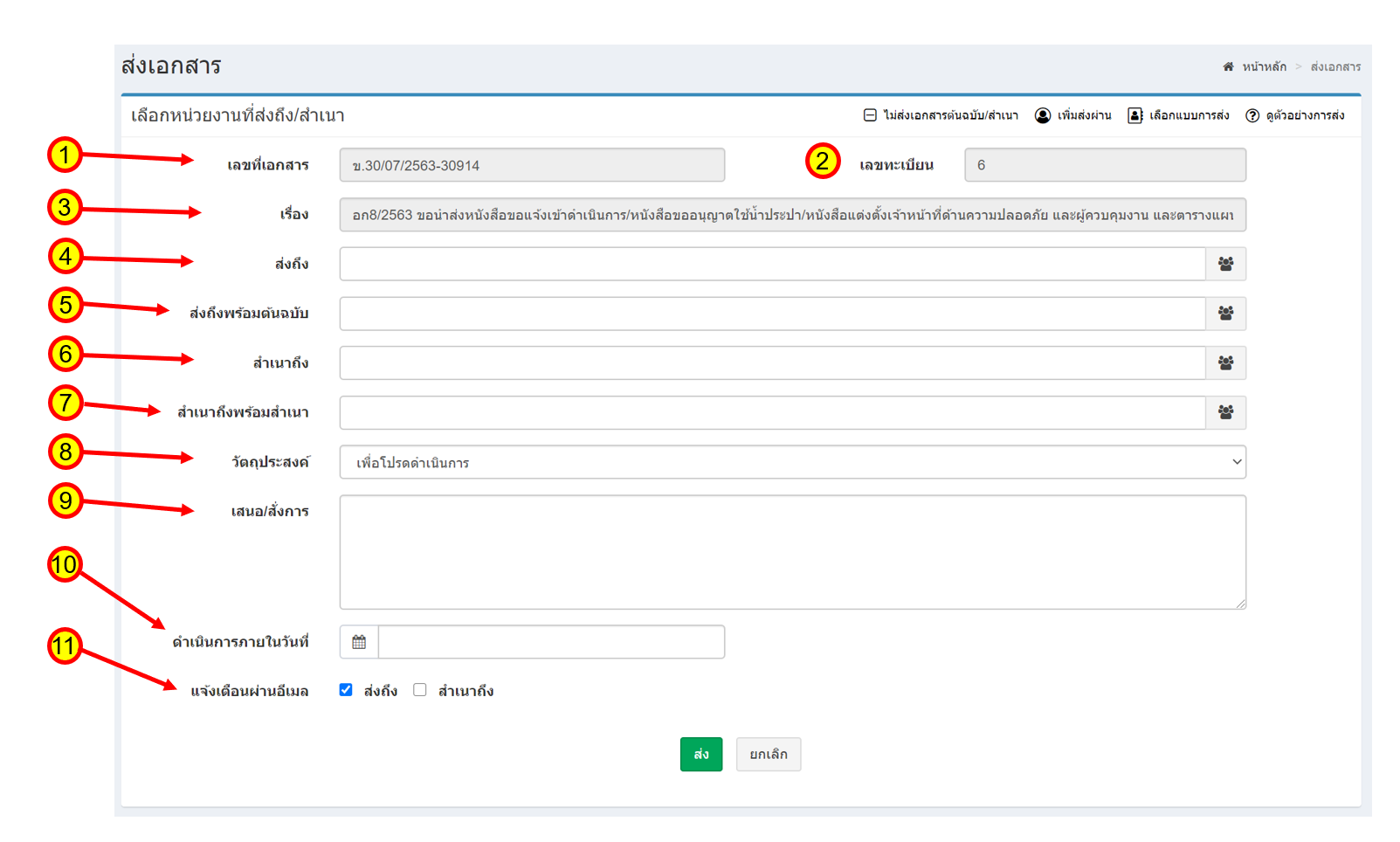Go to หน้าหลัก breadcrumb link
1400x842 pixels.
tap(1264, 66)
